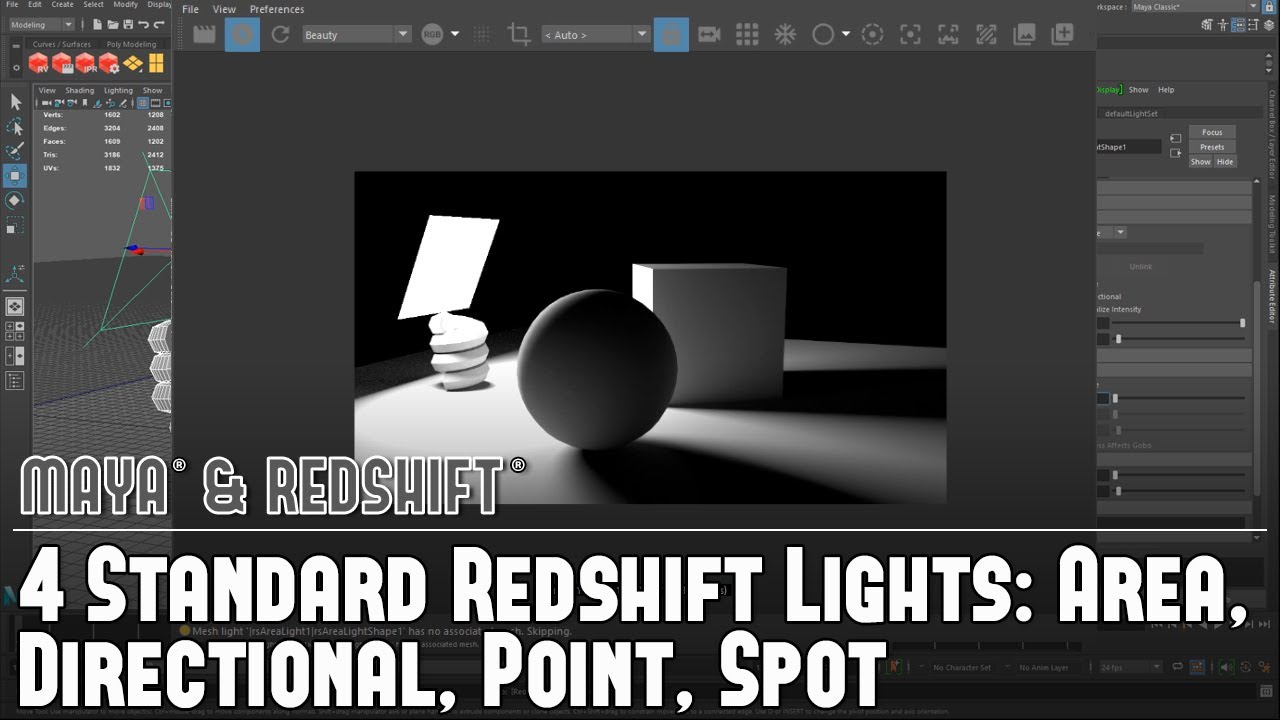Click the image-in-brackets icon
Screen dimensions: 1280x720
pyautogui.click(x=948, y=34)
